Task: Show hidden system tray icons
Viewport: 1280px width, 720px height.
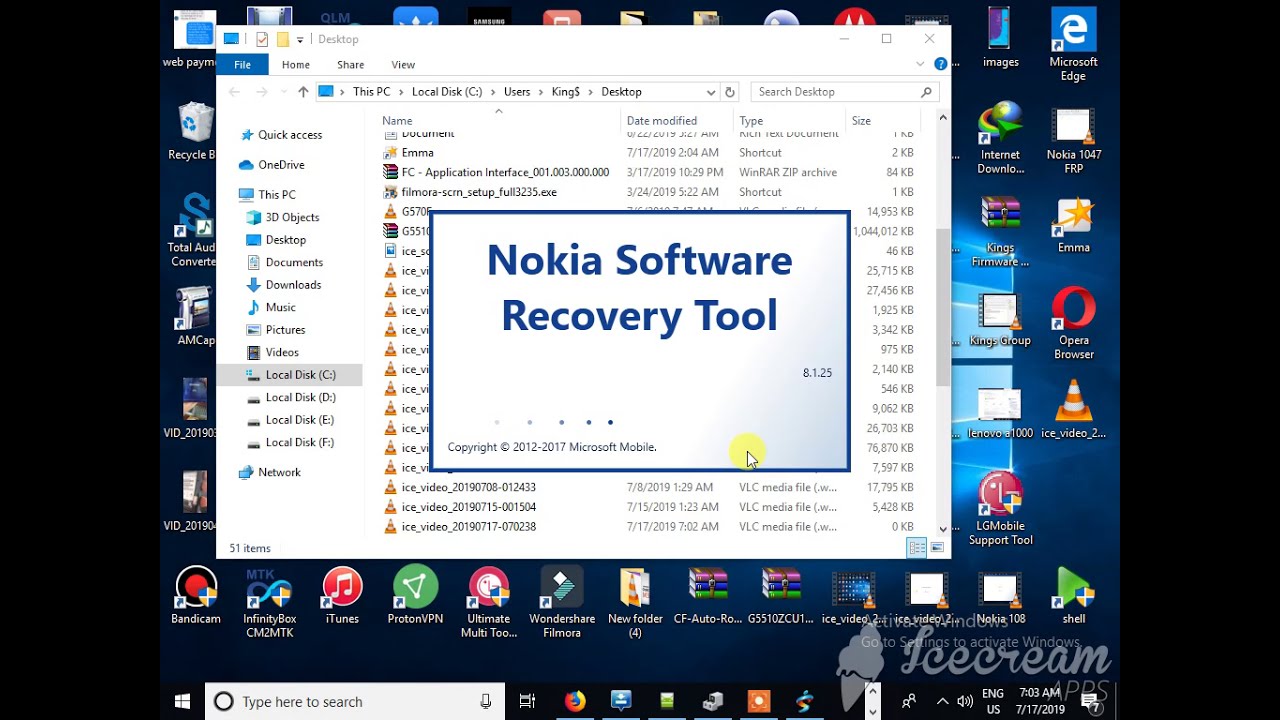Action: 942,701
